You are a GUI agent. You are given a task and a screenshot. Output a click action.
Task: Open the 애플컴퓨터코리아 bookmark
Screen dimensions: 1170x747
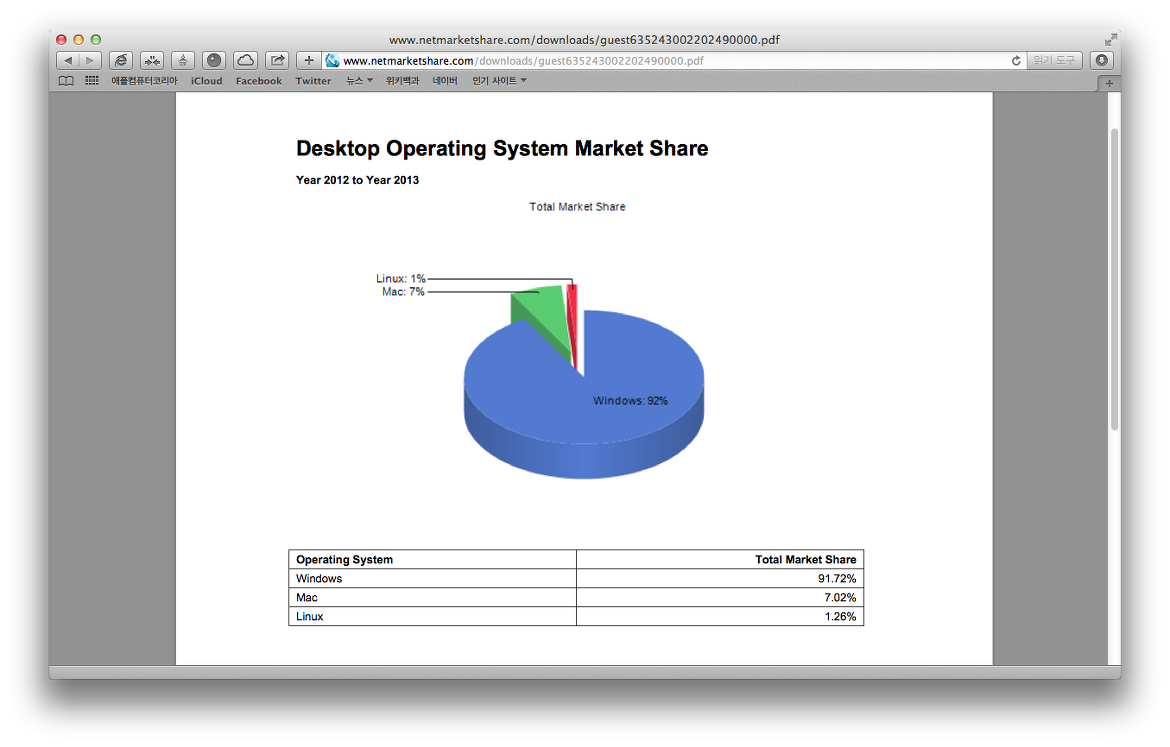tap(144, 81)
